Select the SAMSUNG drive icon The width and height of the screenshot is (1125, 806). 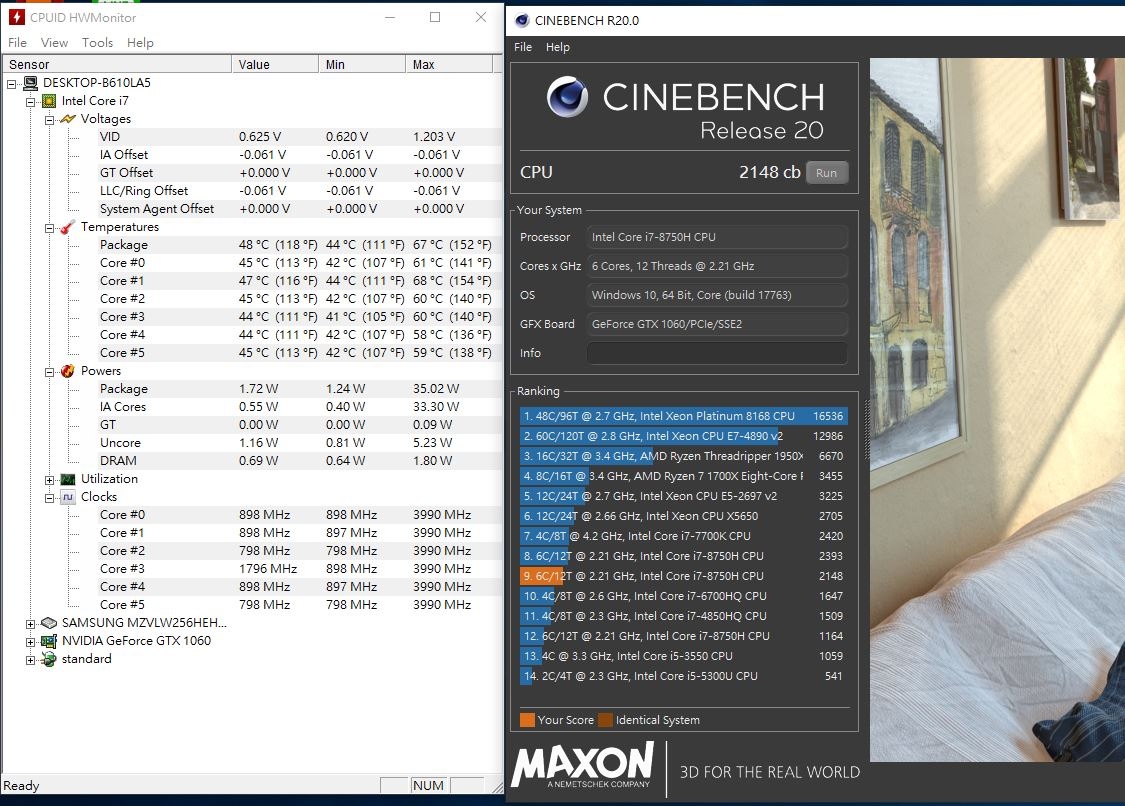(49, 623)
